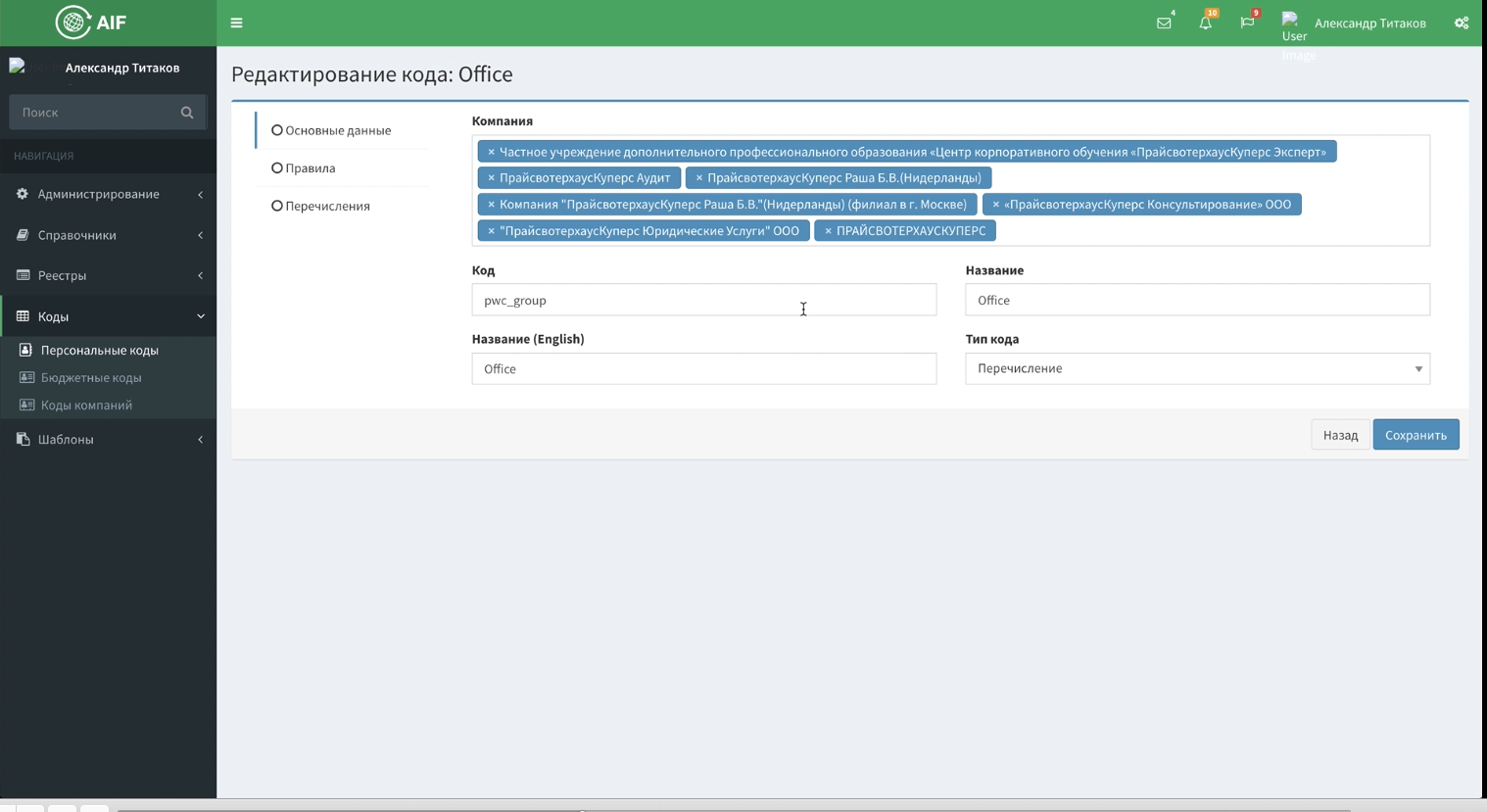Viewport: 1487px width, 812px height.
Task: Click the Бюджетные коды card icon
Action: tap(26, 377)
